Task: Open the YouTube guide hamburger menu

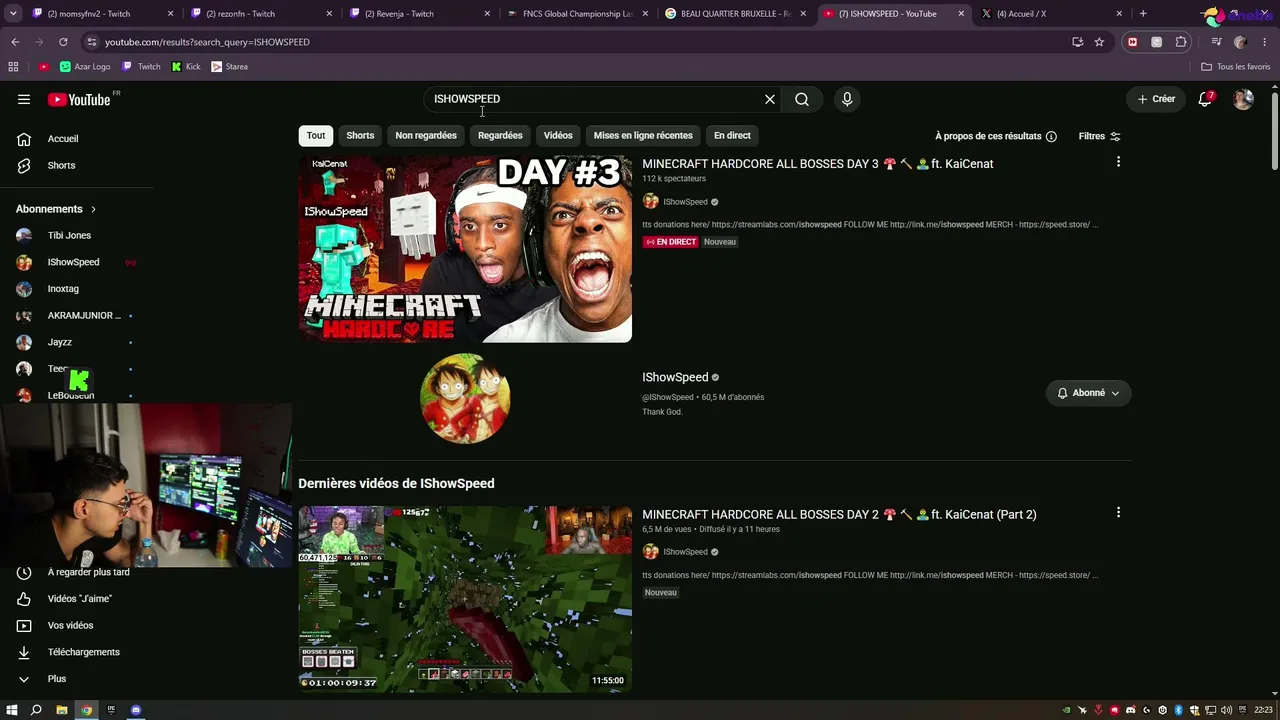Action: tap(24, 99)
